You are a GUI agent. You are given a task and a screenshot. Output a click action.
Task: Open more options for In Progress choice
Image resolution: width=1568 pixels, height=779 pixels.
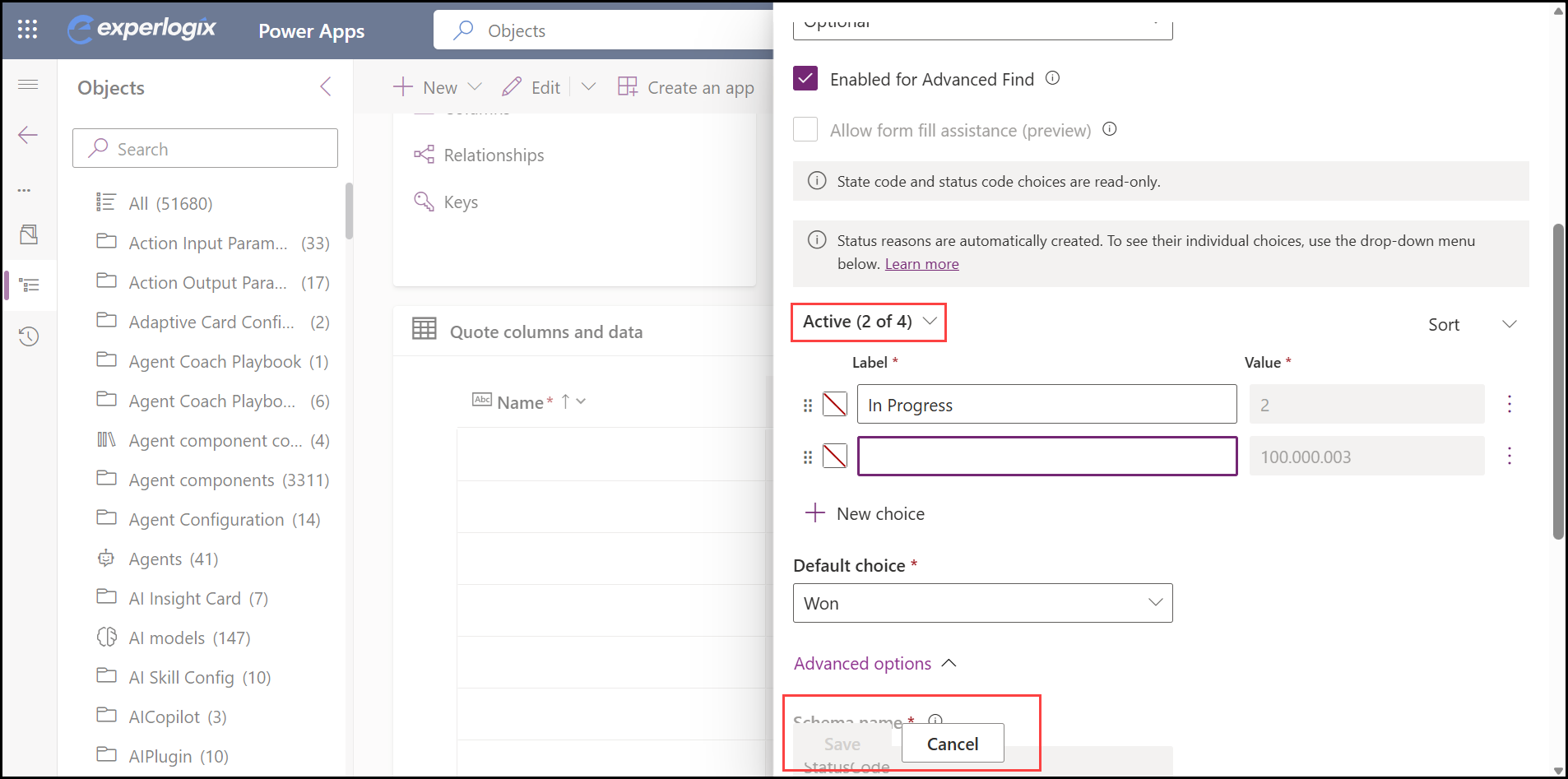(x=1510, y=404)
